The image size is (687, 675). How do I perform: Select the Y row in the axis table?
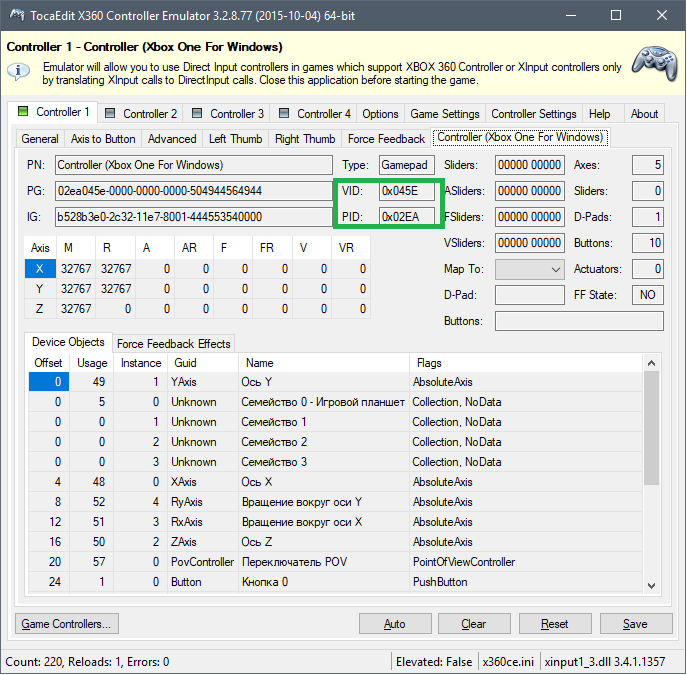click(x=197, y=289)
